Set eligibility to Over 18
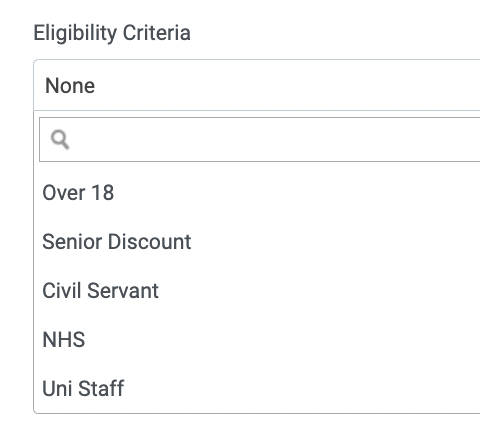480x430 pixels. click(257, 193)
